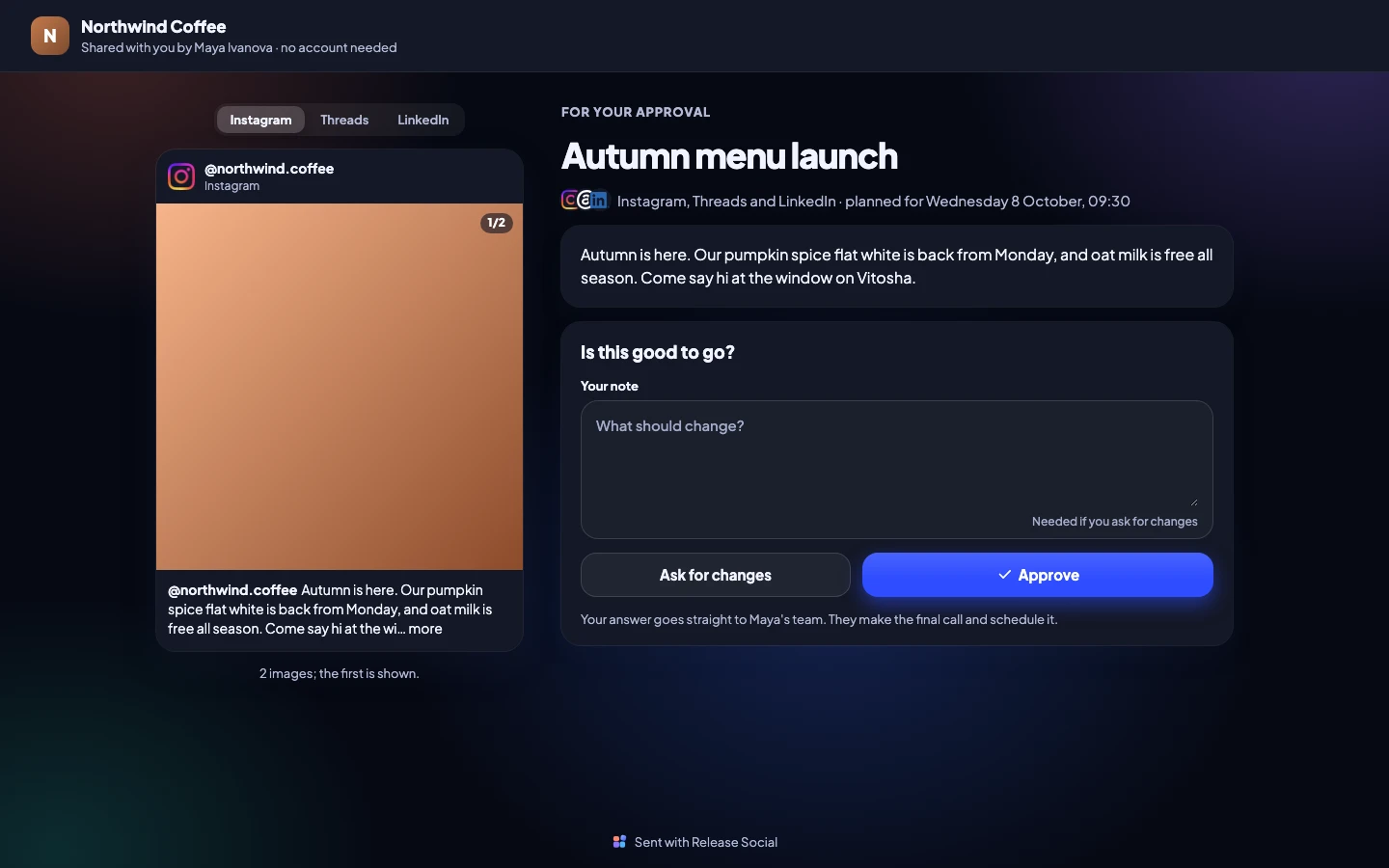1389x868 pixels.
Task: Open the Sent with Release Social link
Action: pyautogui.click(x=694, y=842)
